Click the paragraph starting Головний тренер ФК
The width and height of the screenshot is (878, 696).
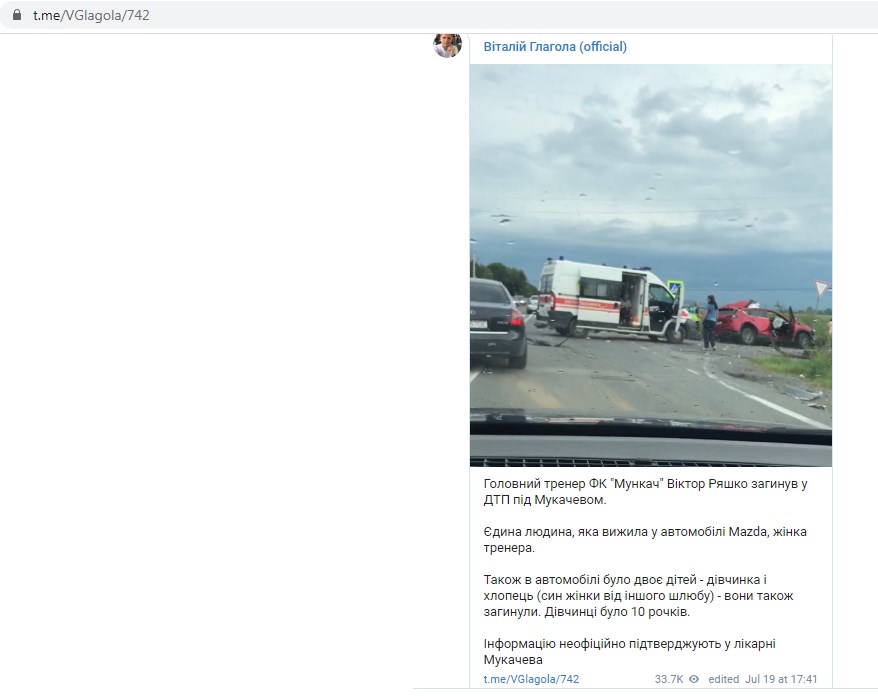(x=645, y=492)
